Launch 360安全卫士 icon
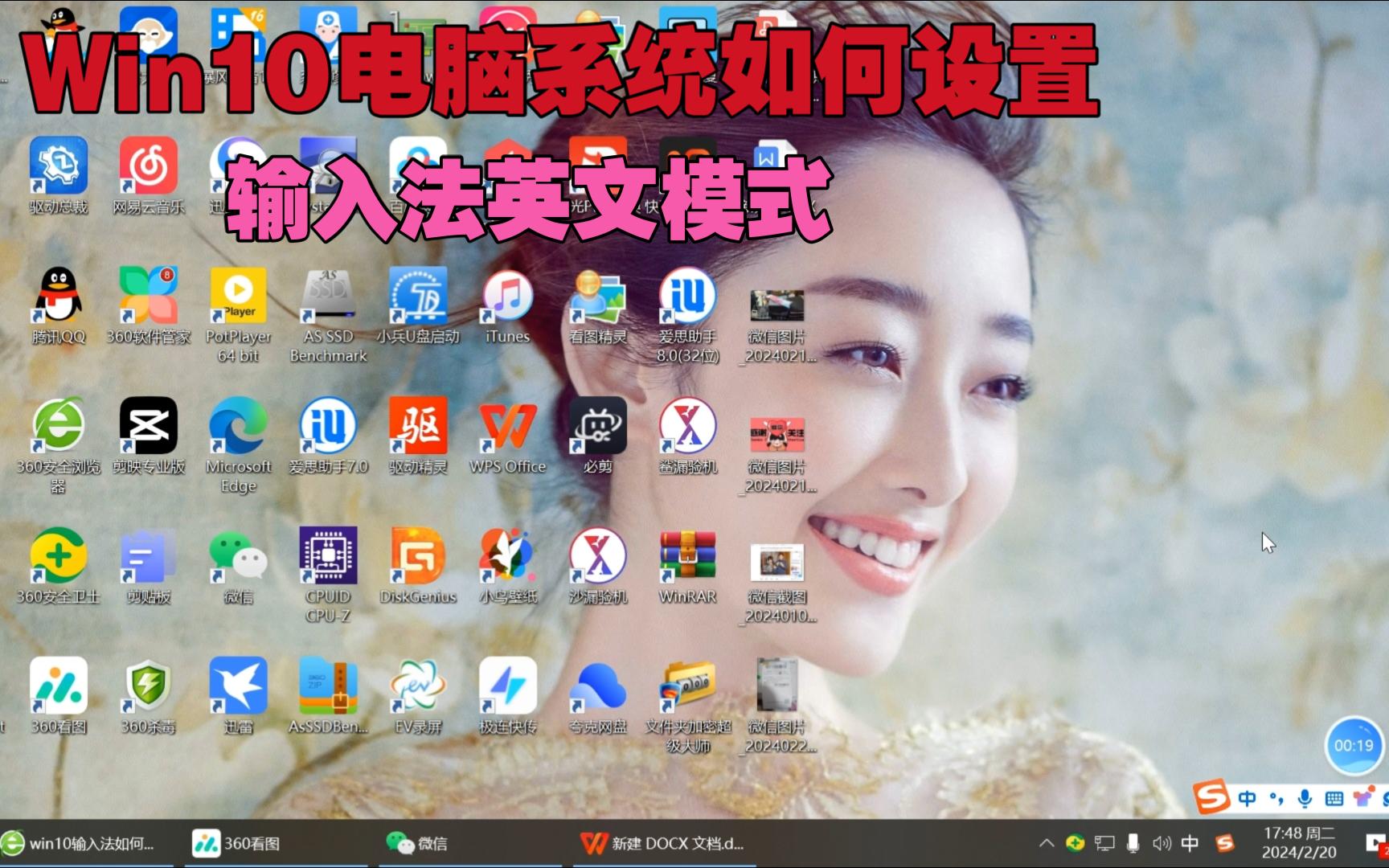The image size is (1389, 868). coord(59,567)
